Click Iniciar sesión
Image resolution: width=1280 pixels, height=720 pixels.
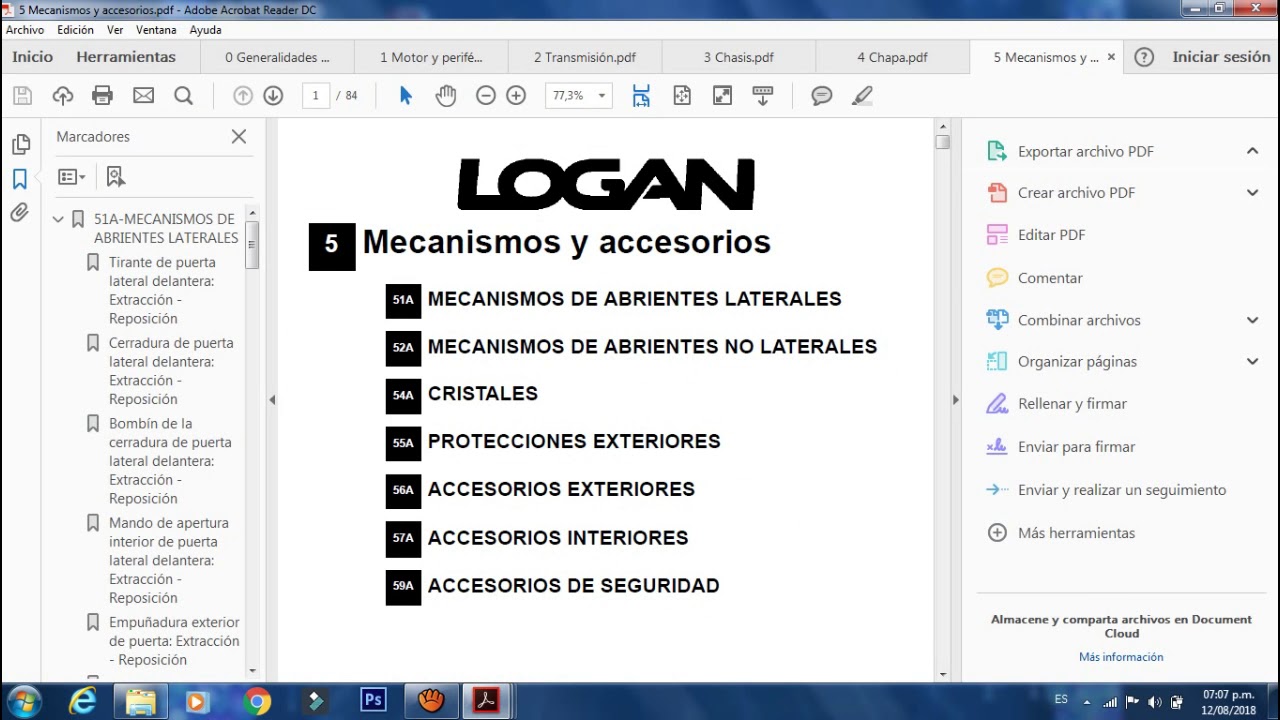[1221, 57]
